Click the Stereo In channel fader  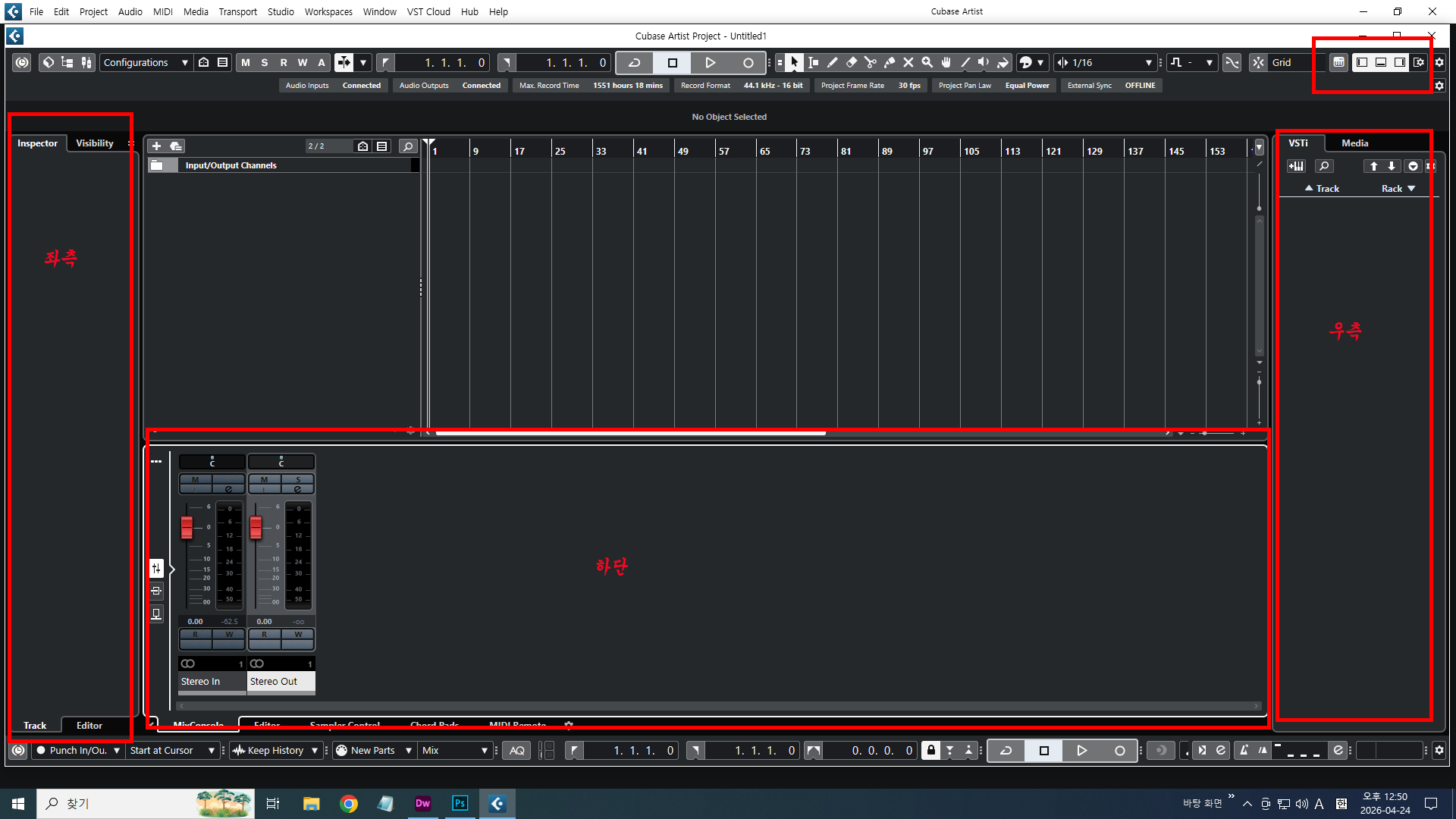click(187, 526)
